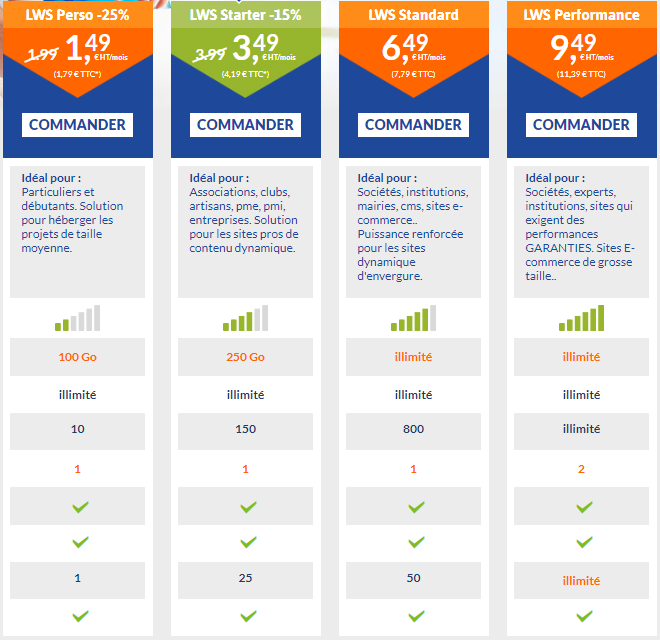Click COMMANDER under LWS Standard
Screen dimensions: 660x640
click(413, 125)
